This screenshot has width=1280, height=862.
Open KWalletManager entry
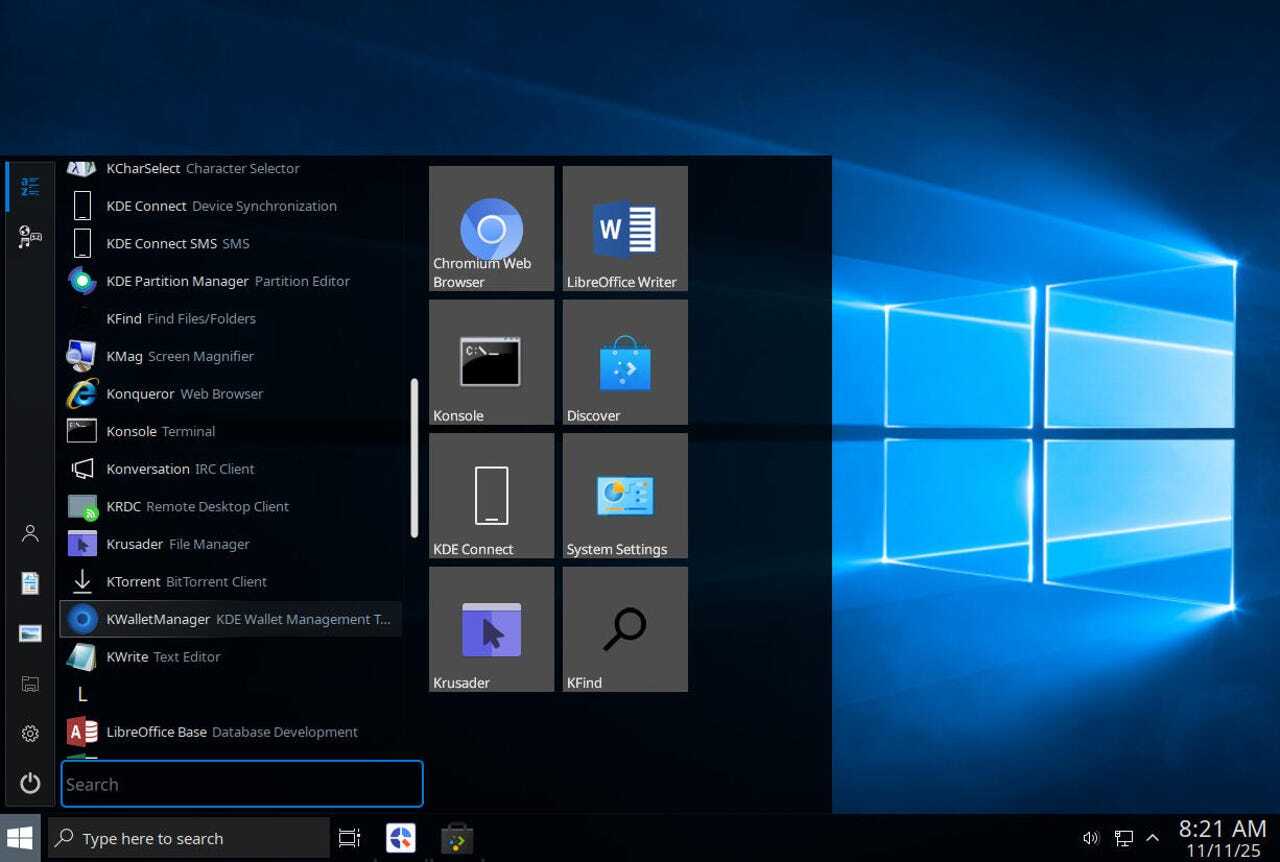[231, 619]
